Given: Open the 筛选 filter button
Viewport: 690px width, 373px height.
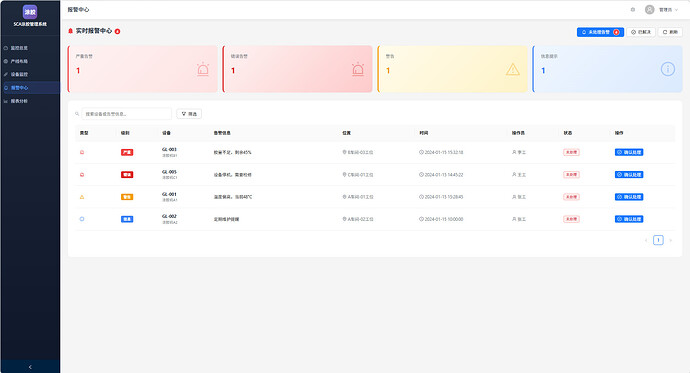Looking at the screenshot, I should click(x=189, y=114).
